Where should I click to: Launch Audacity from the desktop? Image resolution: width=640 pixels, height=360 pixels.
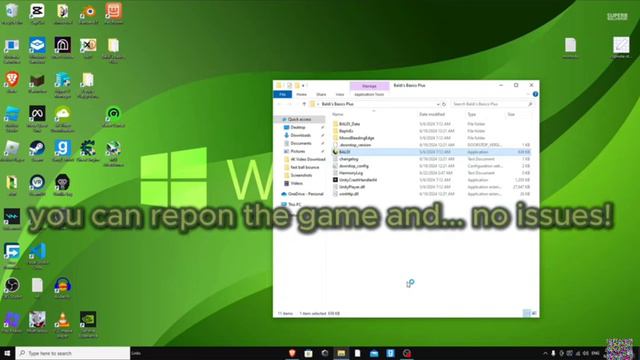[x=62, y=288]
